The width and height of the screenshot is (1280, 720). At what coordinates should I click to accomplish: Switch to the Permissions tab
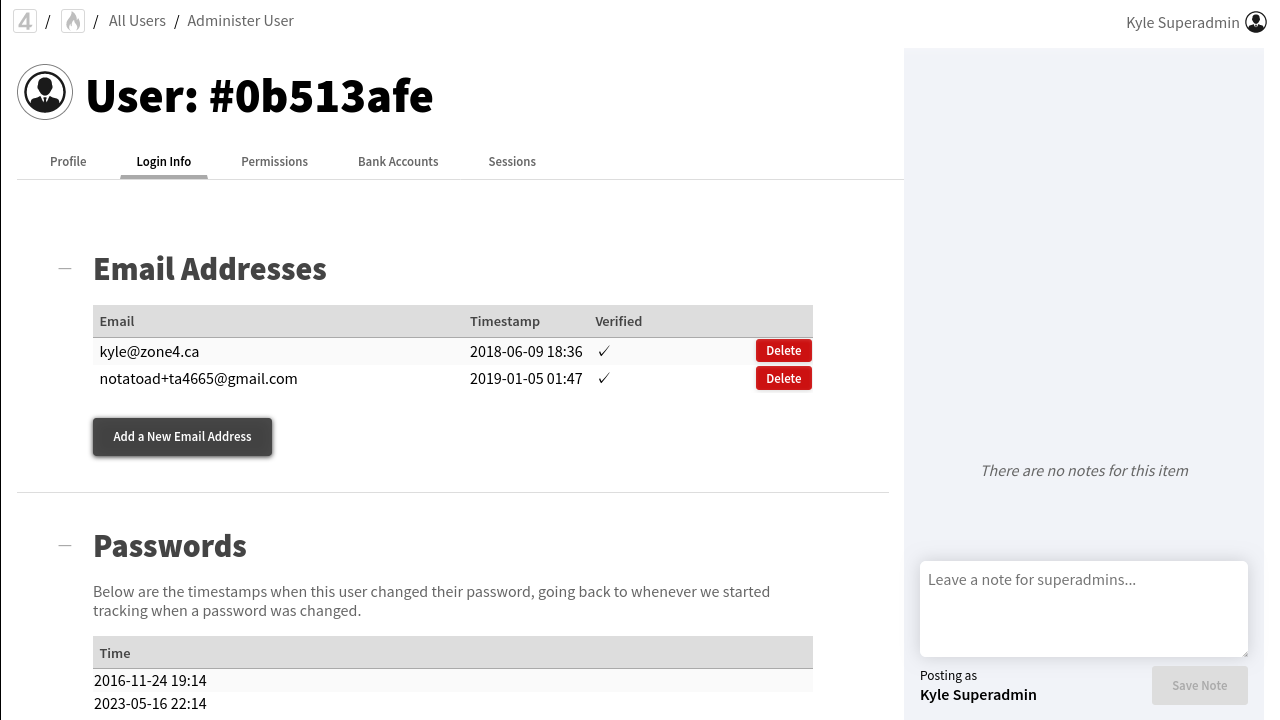(x=274, y=162)
